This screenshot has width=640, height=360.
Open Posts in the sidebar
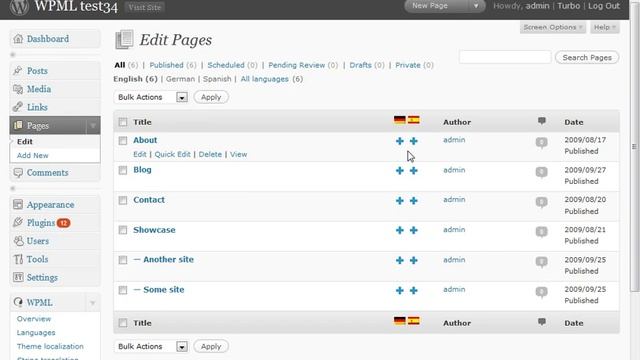point(37,71)
